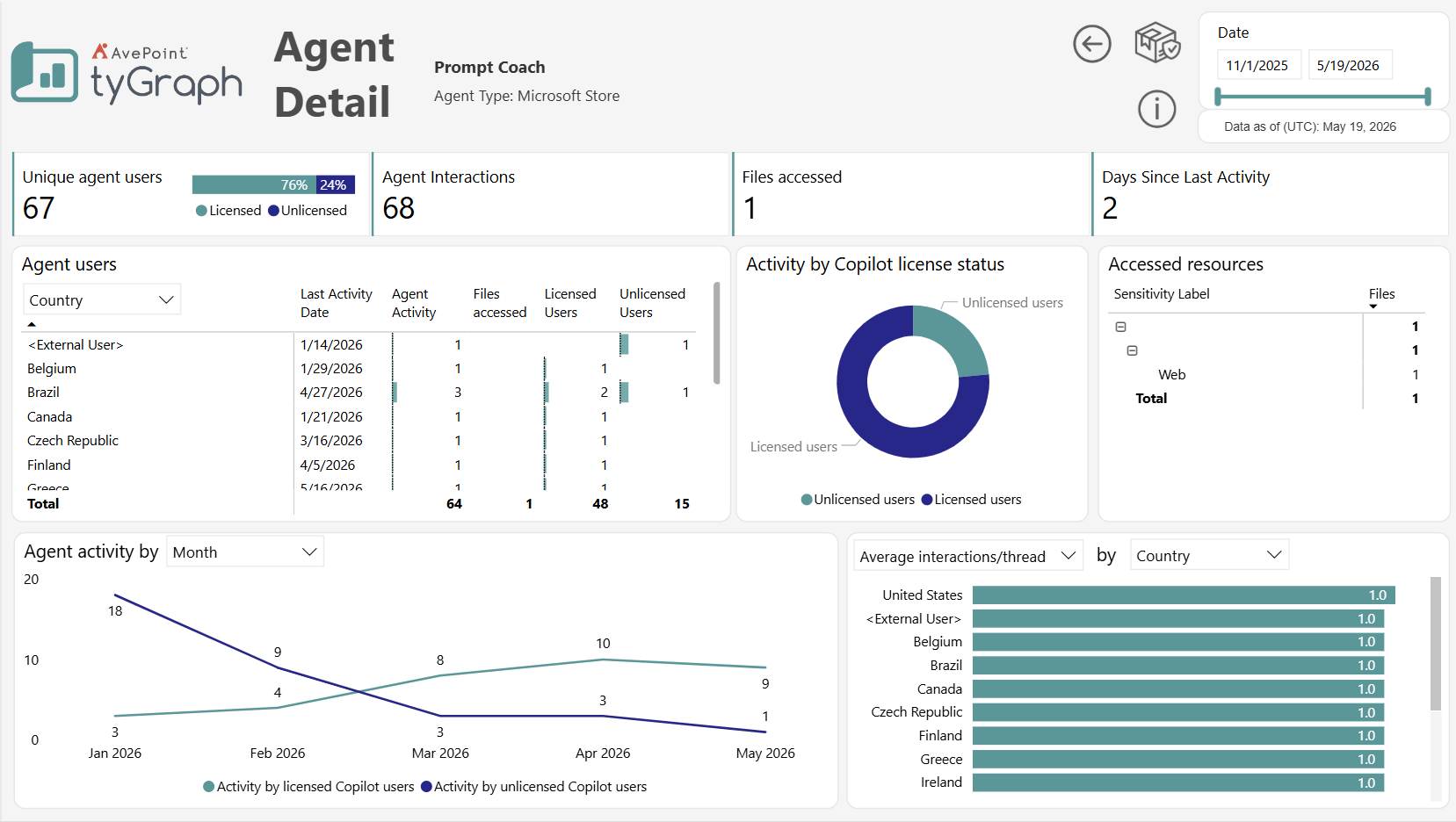The width and height of the screenshot is (1456, 822).
Task: Sort by Unlicensed Users column header
Action: 652,303
